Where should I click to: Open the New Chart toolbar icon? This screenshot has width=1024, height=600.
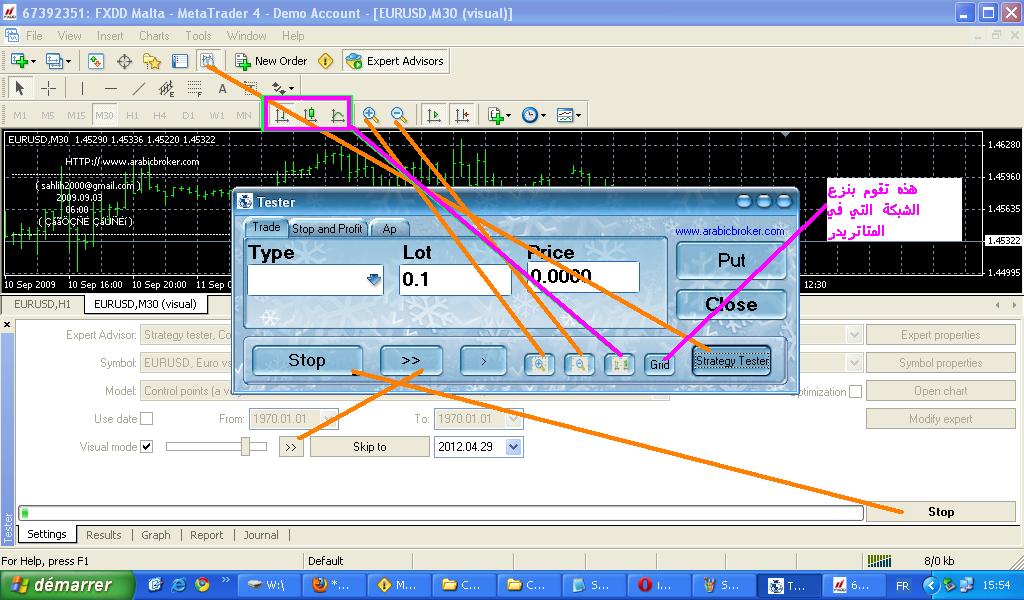[23, 61]
